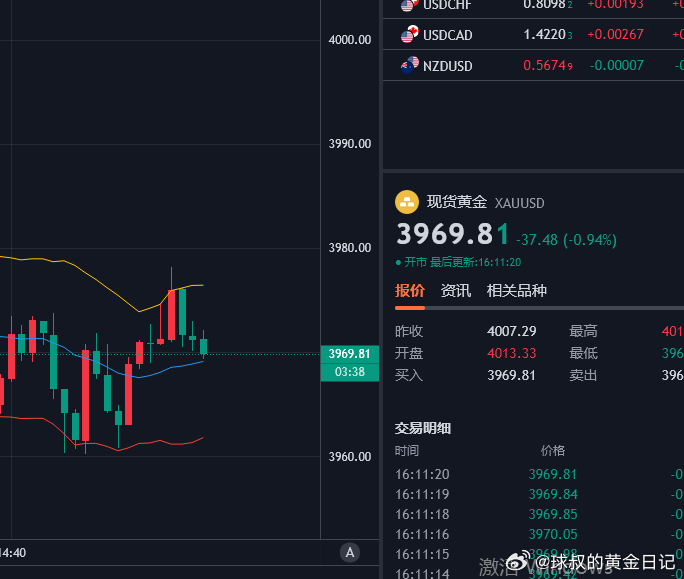
Task: Click the -37.48 (-0.94%) change value
Action: coord(566,240)
